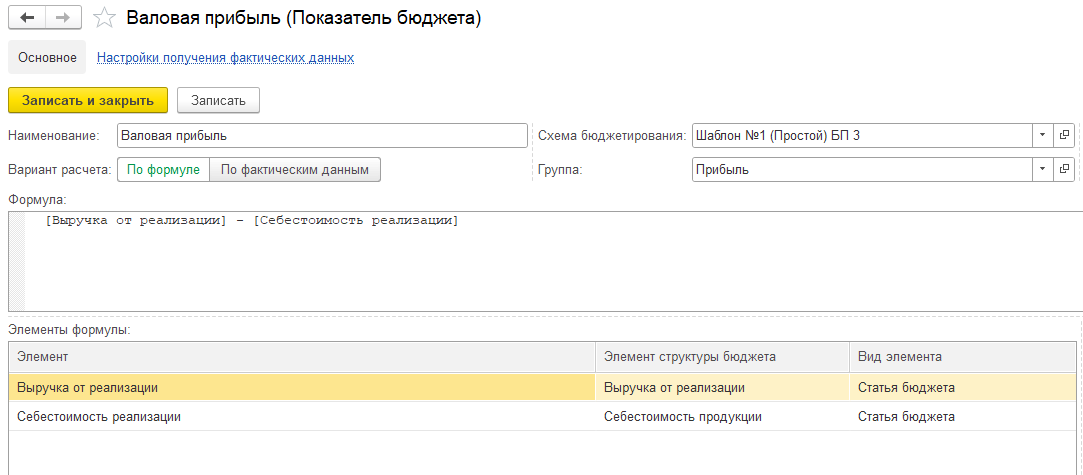This screenshot has height=475, width=1083.
Task: Select the Себестоимость реализации row
Action: pyautogui.click(x=542, y=416)
